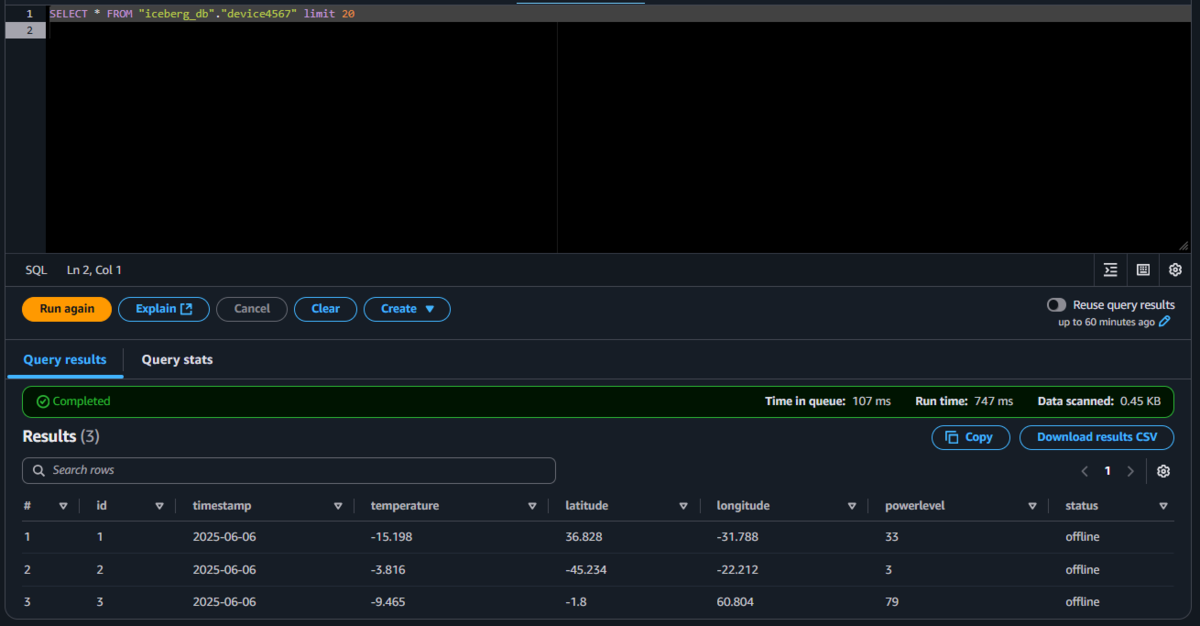Switch to the Query stats tab
The image size is (1200, 626).
click(177, 360)
